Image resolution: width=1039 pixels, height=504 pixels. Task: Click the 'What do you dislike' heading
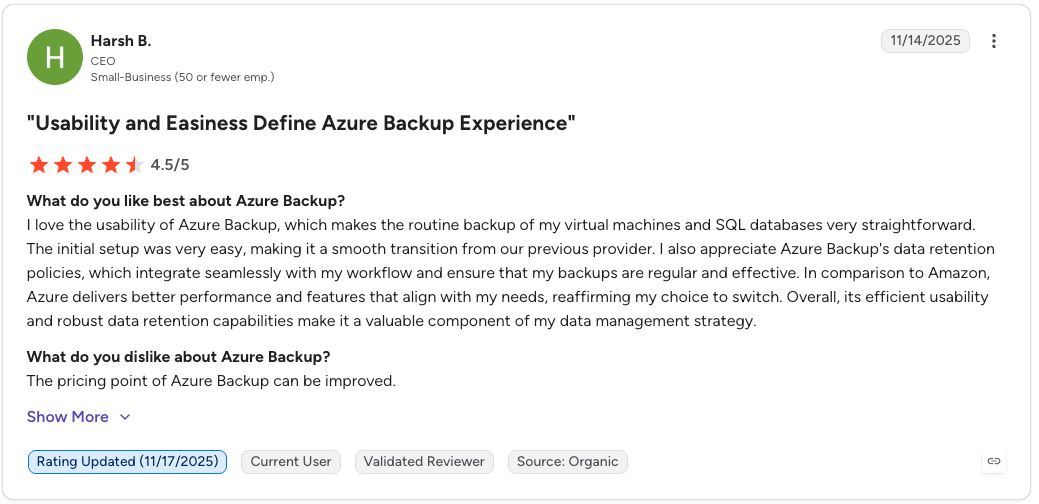178,357
